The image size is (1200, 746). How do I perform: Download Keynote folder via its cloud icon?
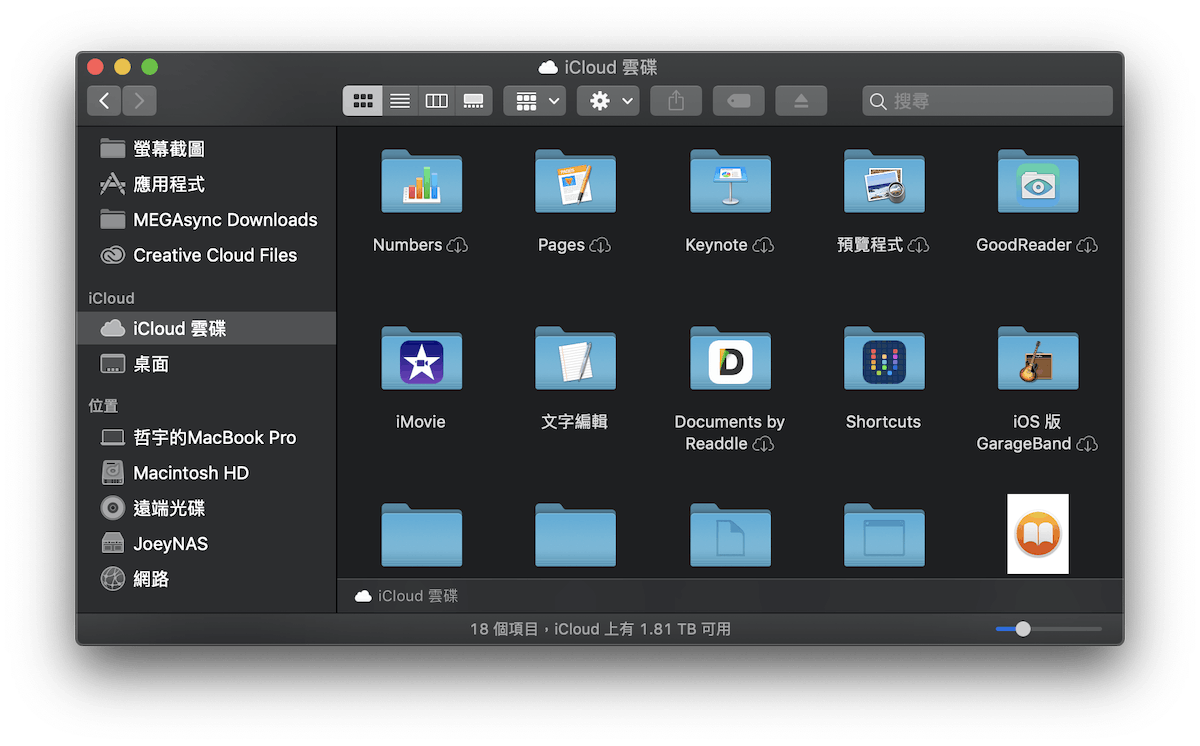click(763, 246)
